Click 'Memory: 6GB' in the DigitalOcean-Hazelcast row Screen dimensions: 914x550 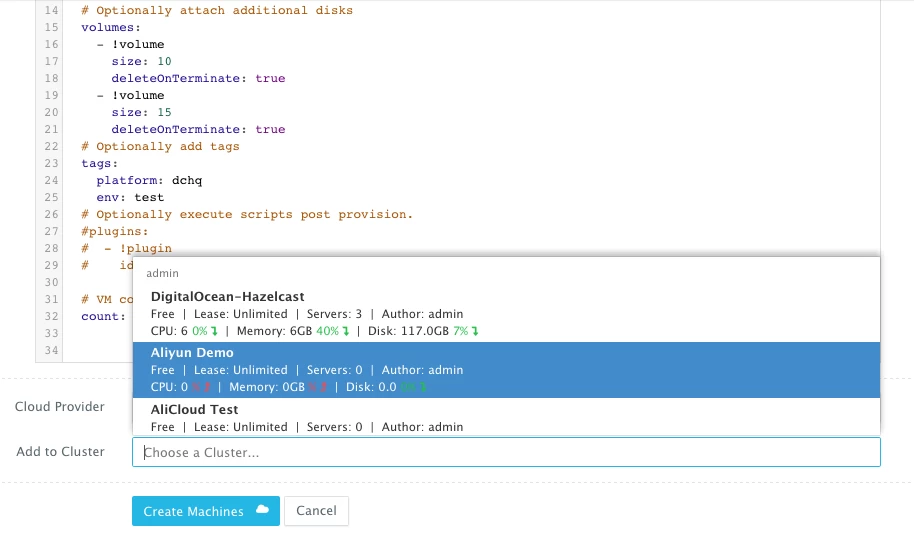(x=275, y=331)
